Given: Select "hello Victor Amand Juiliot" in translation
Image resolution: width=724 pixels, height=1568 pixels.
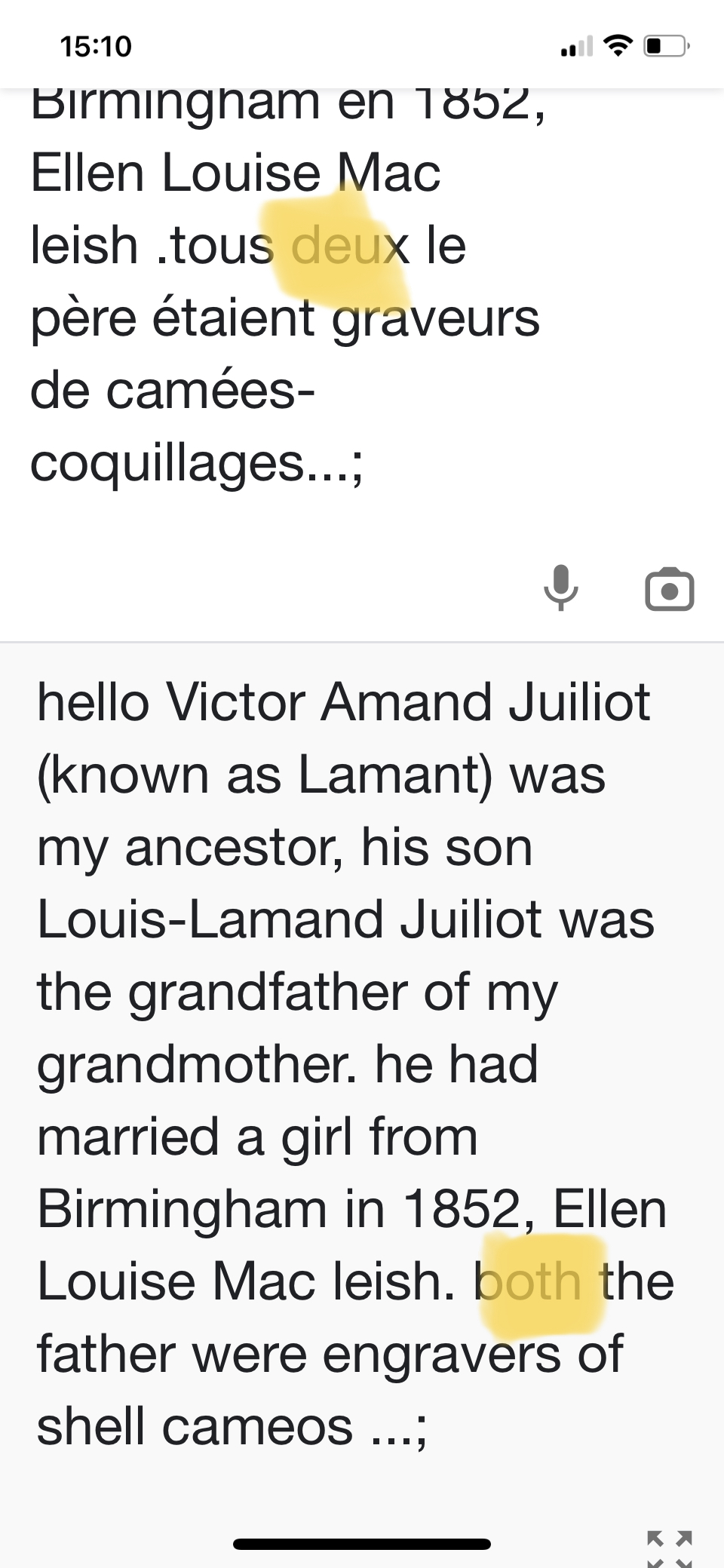Looking at the screenshot, I should coord(343,703).
